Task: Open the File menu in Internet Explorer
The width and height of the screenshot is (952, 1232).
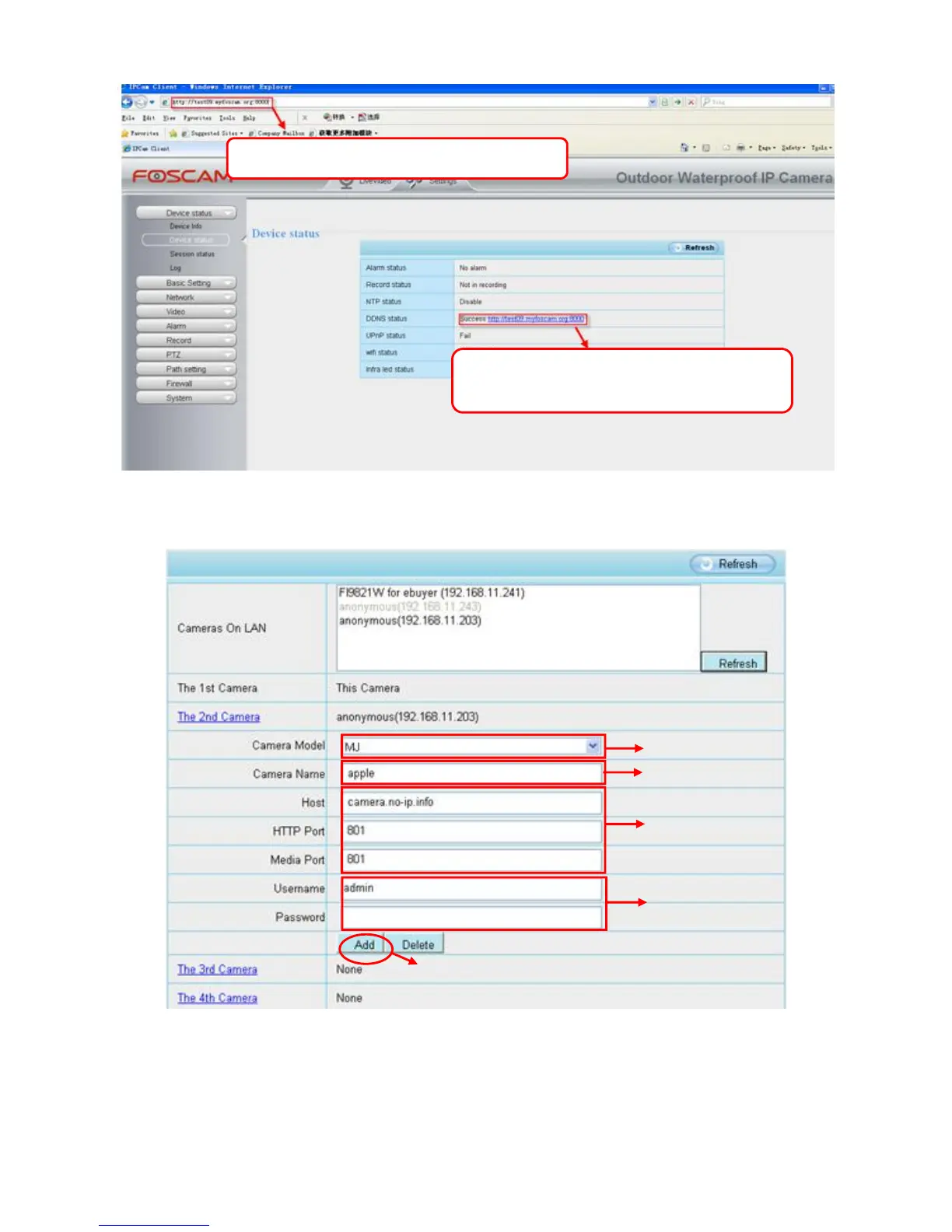Action: [128, 118]
